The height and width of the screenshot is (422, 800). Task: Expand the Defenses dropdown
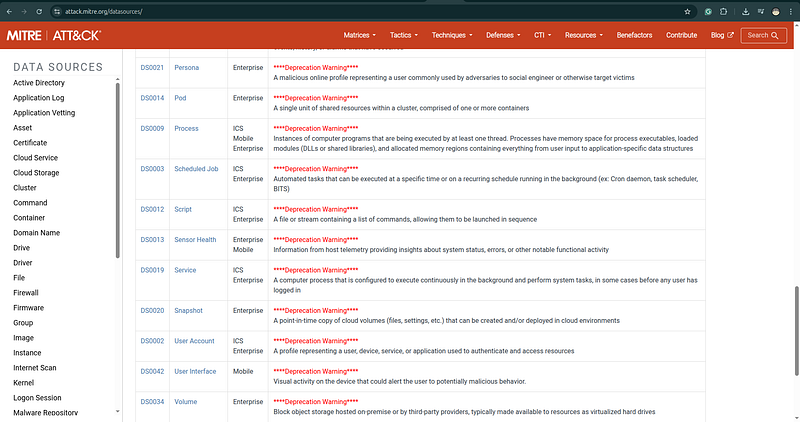tap(503, 35)
